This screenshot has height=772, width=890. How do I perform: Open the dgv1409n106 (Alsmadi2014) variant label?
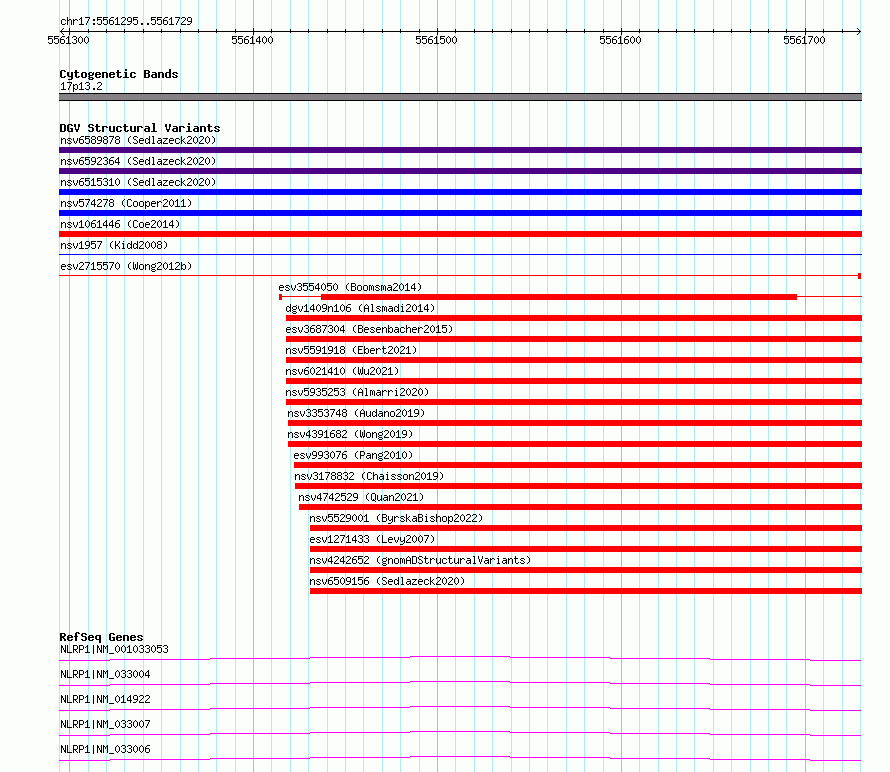click(360, 308)
